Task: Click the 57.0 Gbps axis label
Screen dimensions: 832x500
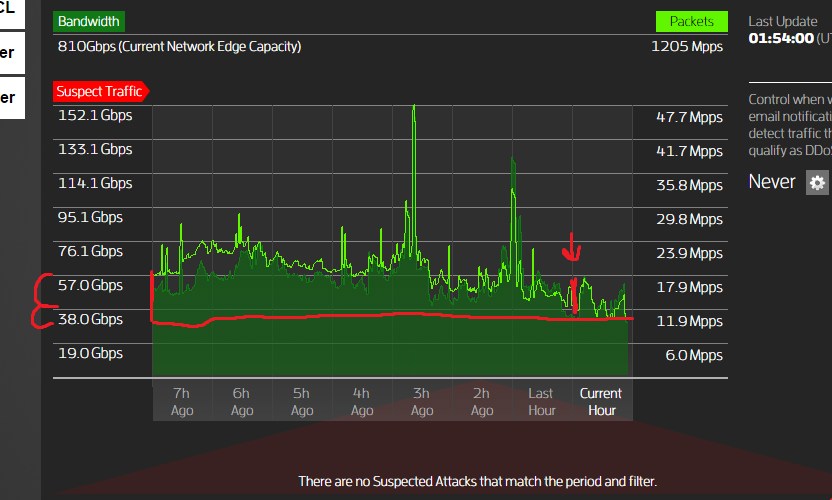Action: coord(90,286)
